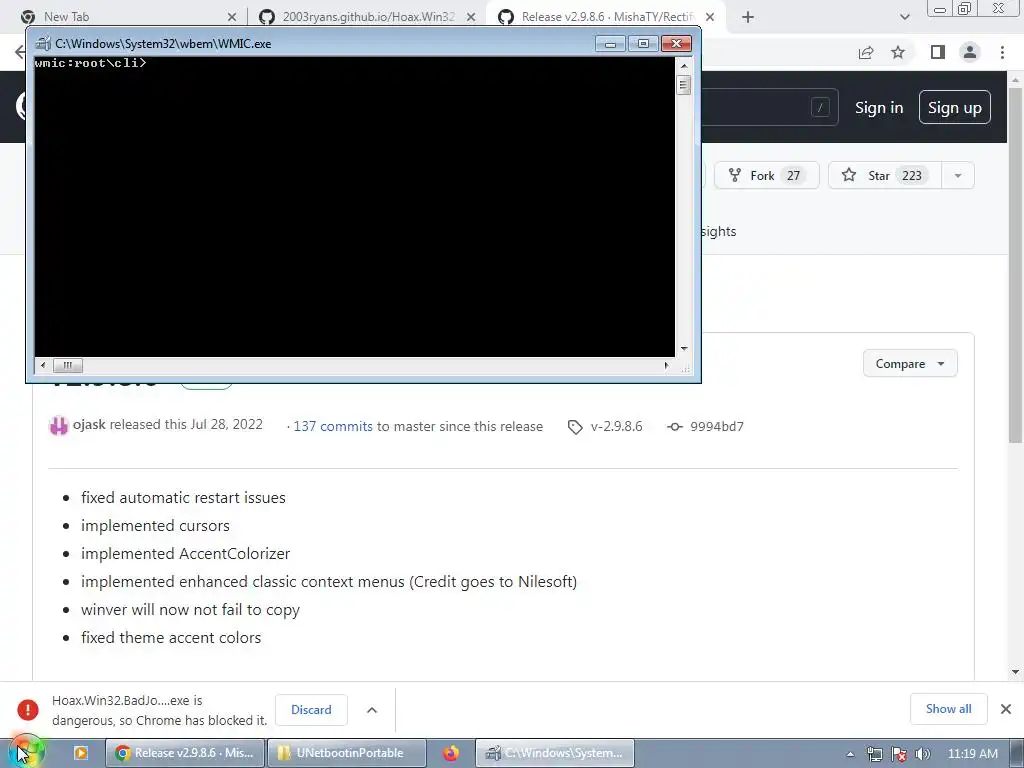Bookmark this page with the star icon
This screenshot has width=1024, height=768.
pyautogui.click(x=898, y=52)
